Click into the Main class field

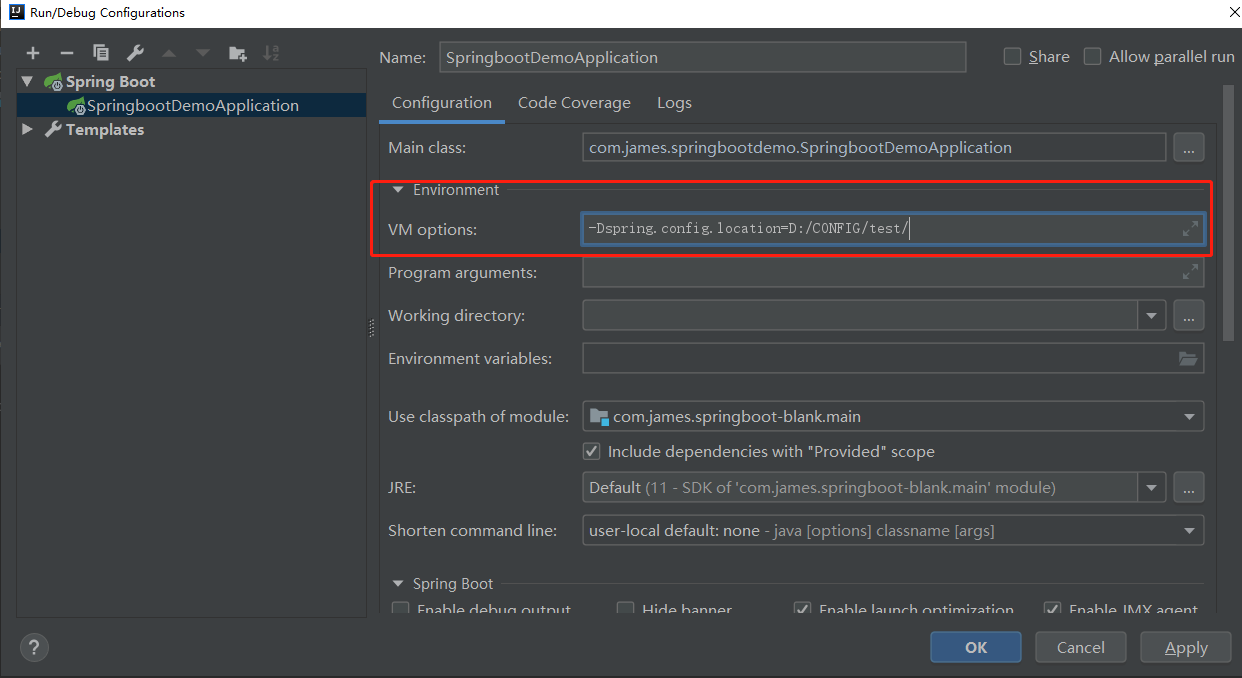click(874, 148)
